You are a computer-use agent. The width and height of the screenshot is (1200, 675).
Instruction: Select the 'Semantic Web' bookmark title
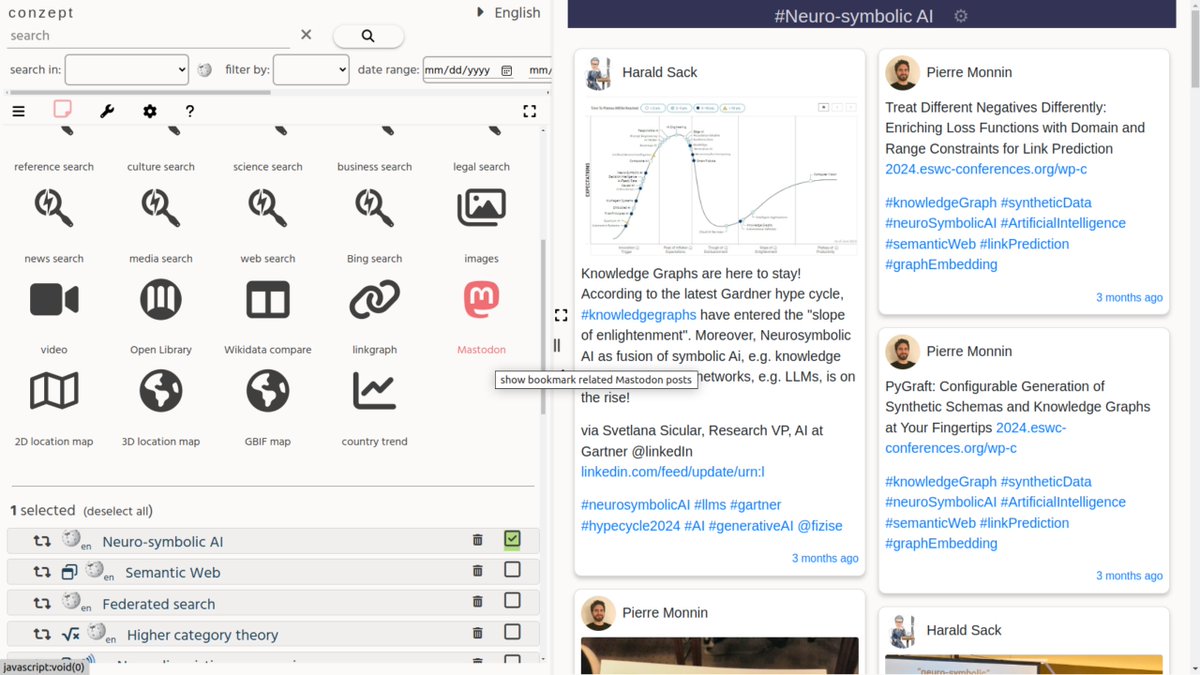(x=173, y=573)
